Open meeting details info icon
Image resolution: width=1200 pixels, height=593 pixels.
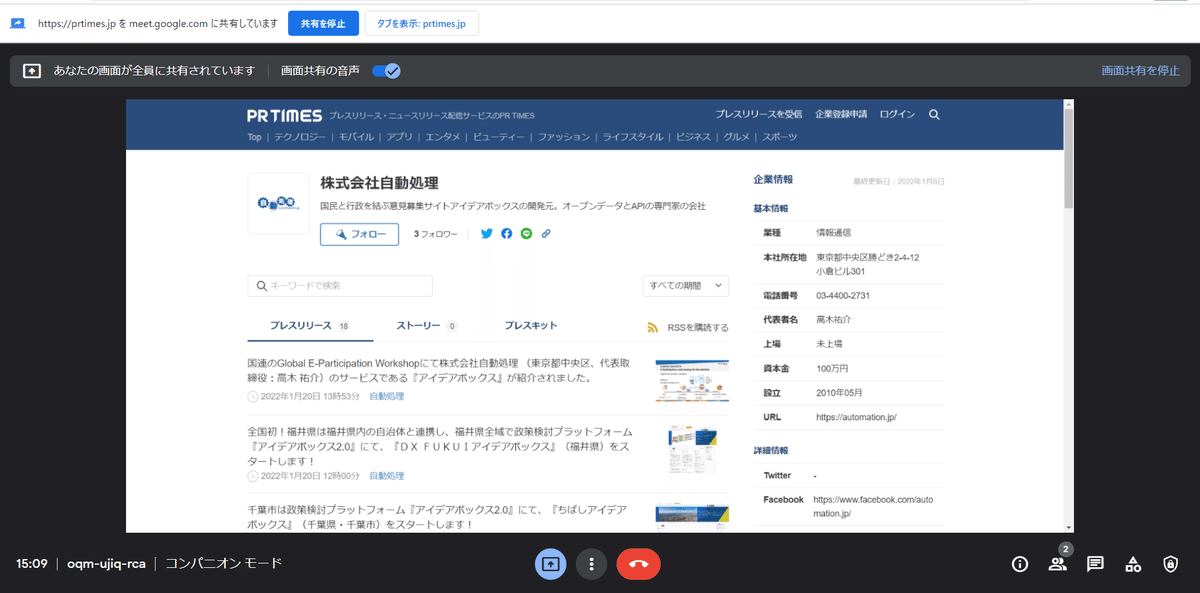click(x=1020, y=564)
